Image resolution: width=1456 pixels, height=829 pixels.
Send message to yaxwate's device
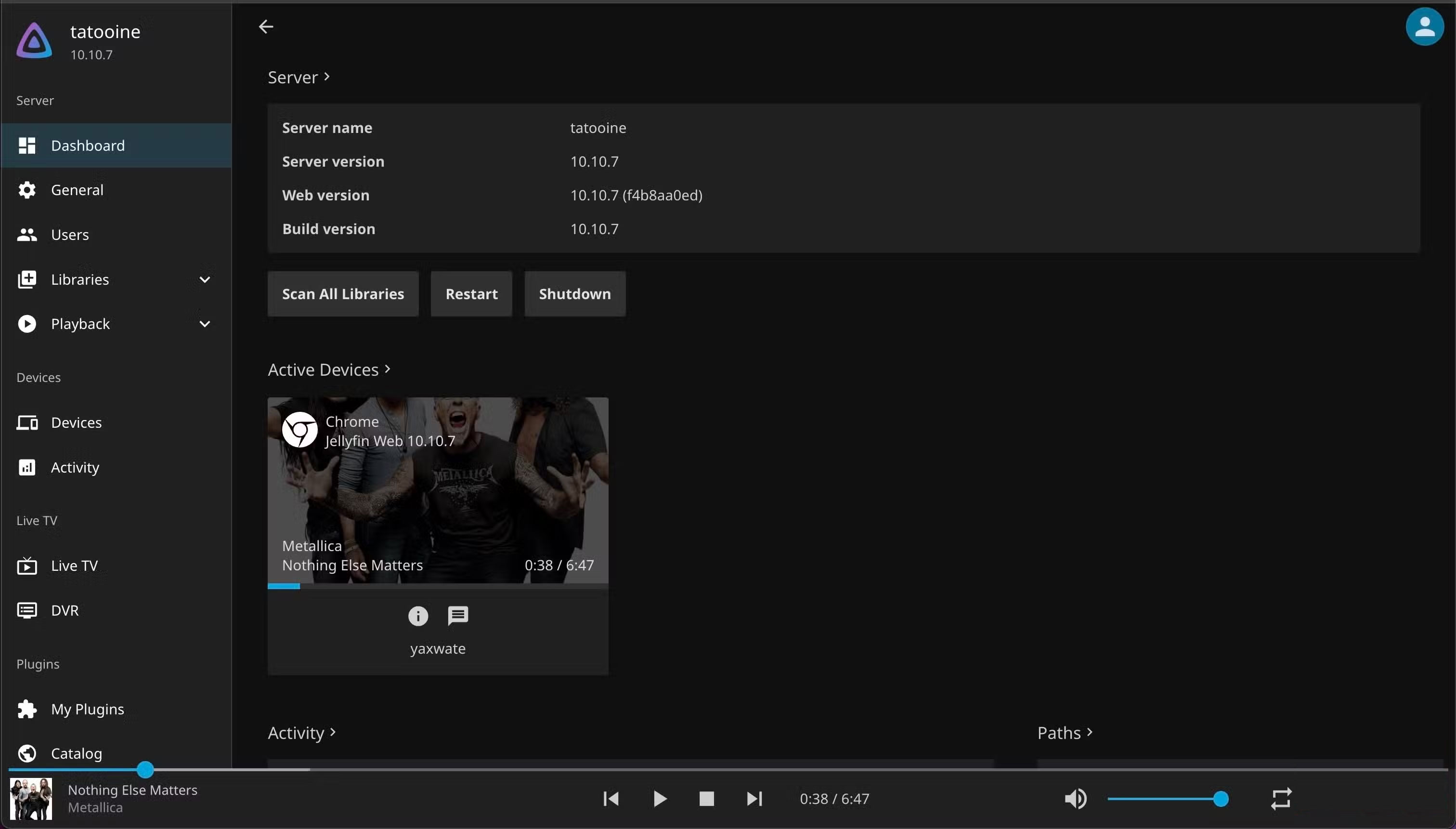(458, 616)
